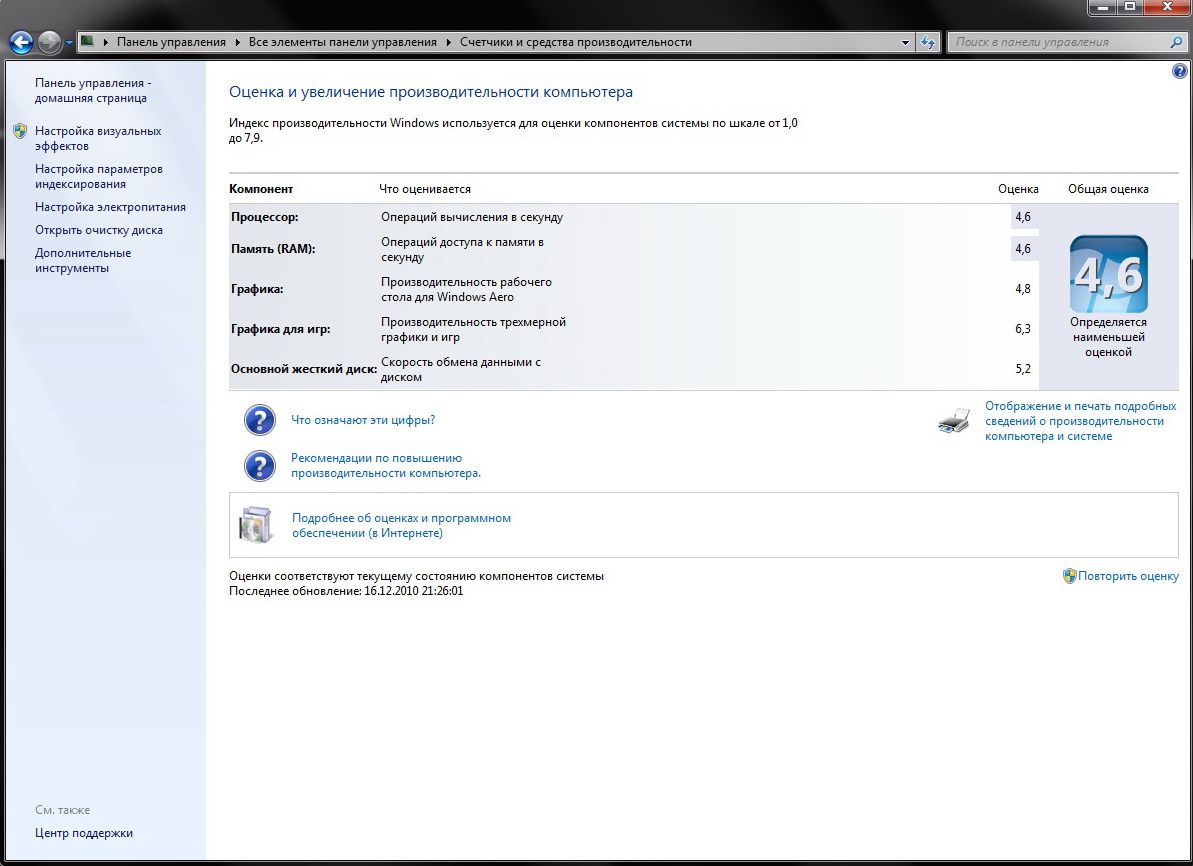Click the 4,8 graphics score
Image resolution: width=1193 pixels, height=866 pixels.
pos(1023,289)
